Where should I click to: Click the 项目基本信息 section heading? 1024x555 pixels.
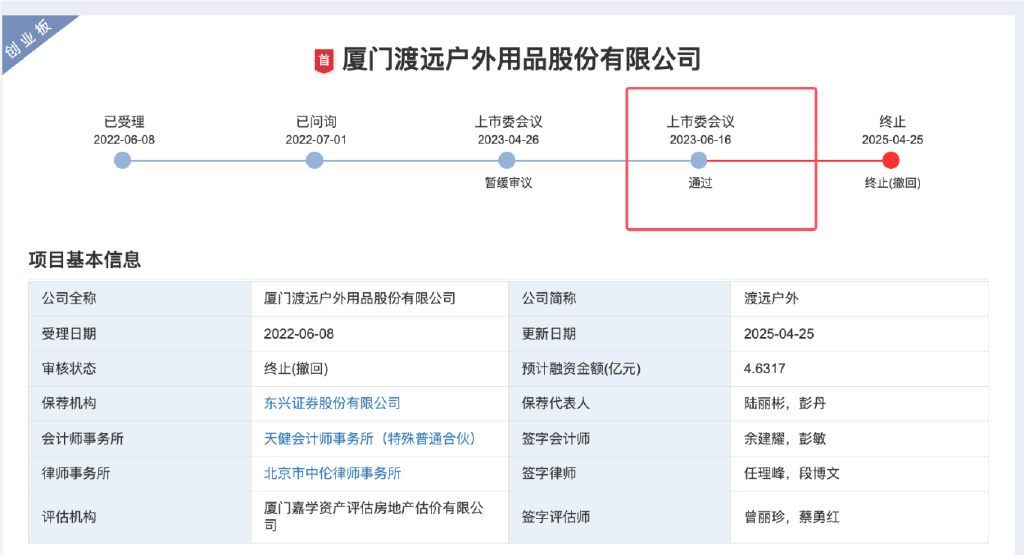[85, 260]
